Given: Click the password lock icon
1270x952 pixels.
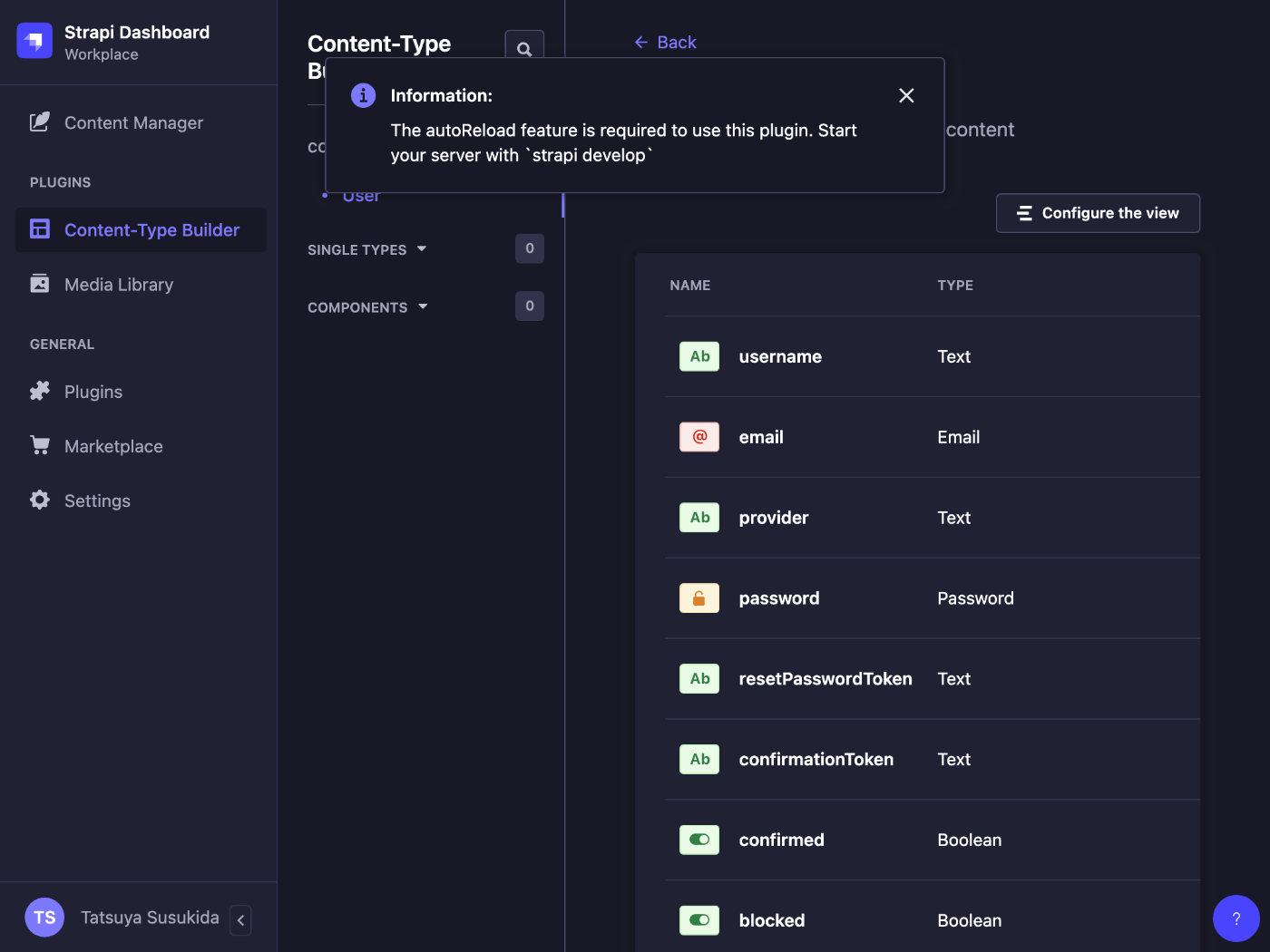Looking at the screenshot, I should pyautogui.click(x=699, y=598).
